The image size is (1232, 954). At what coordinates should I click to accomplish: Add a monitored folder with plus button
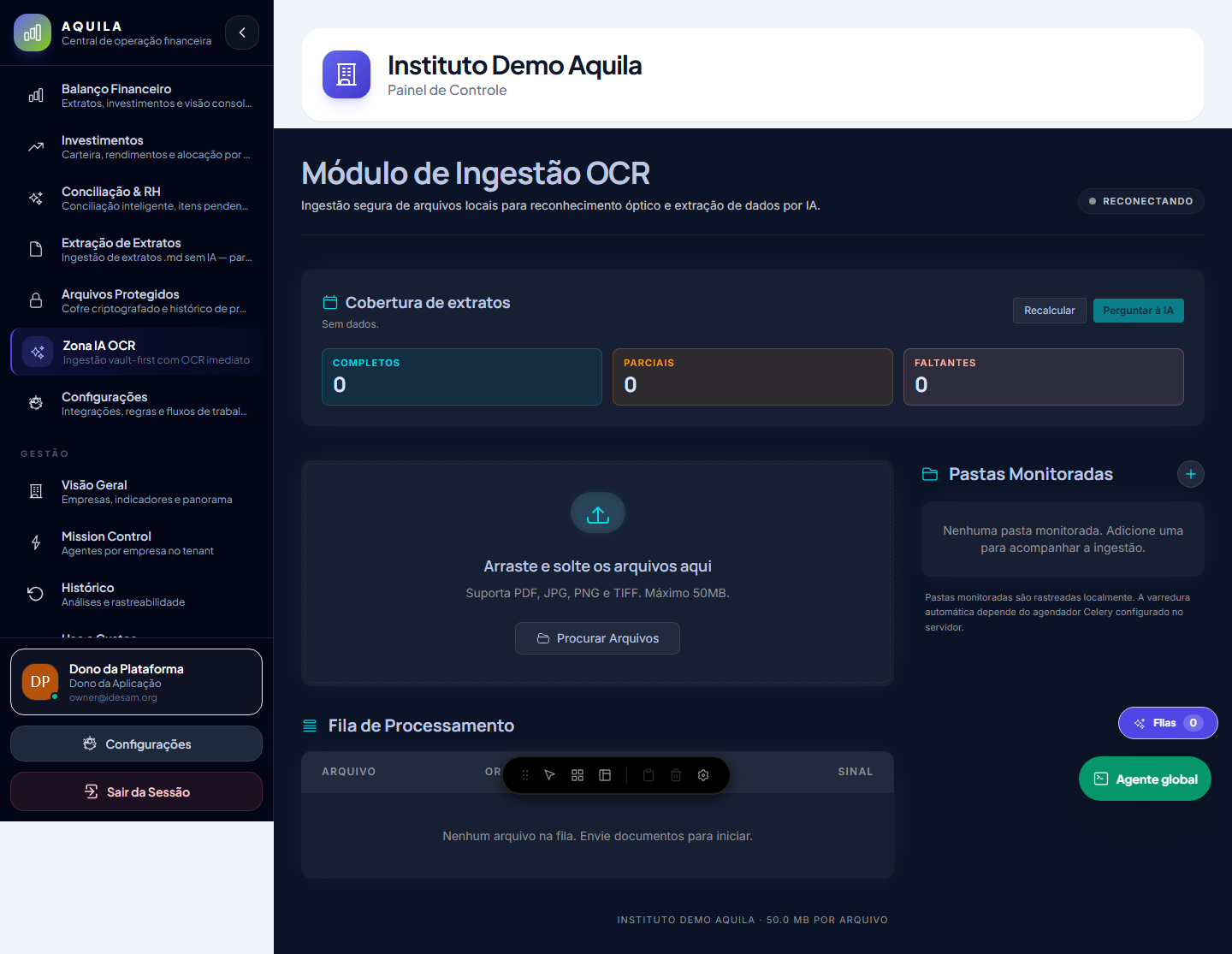[1191, 474]
